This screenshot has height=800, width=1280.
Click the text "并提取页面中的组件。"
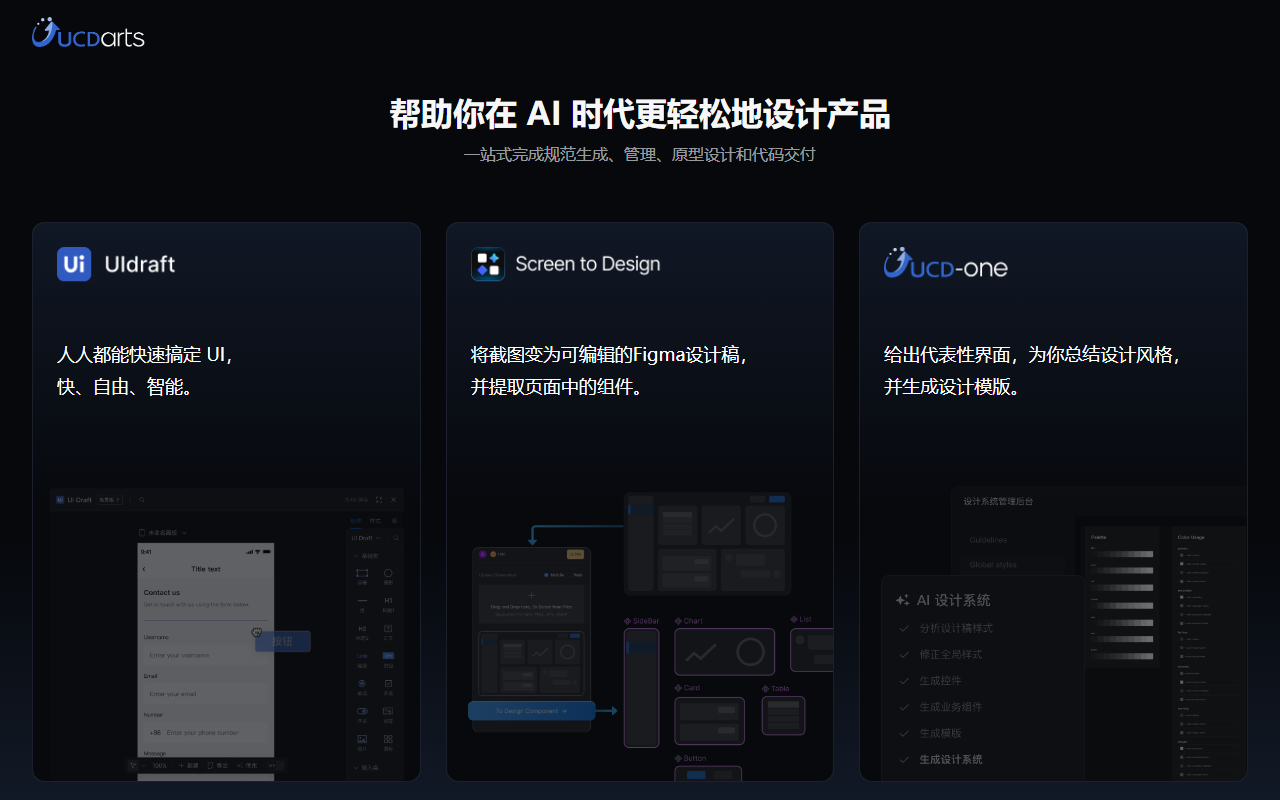pos(556,387)
